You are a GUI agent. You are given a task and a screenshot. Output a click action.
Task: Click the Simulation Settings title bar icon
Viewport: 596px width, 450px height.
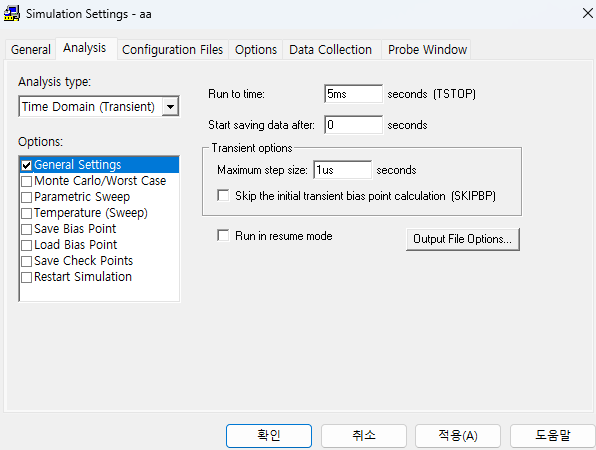(11, 14)
